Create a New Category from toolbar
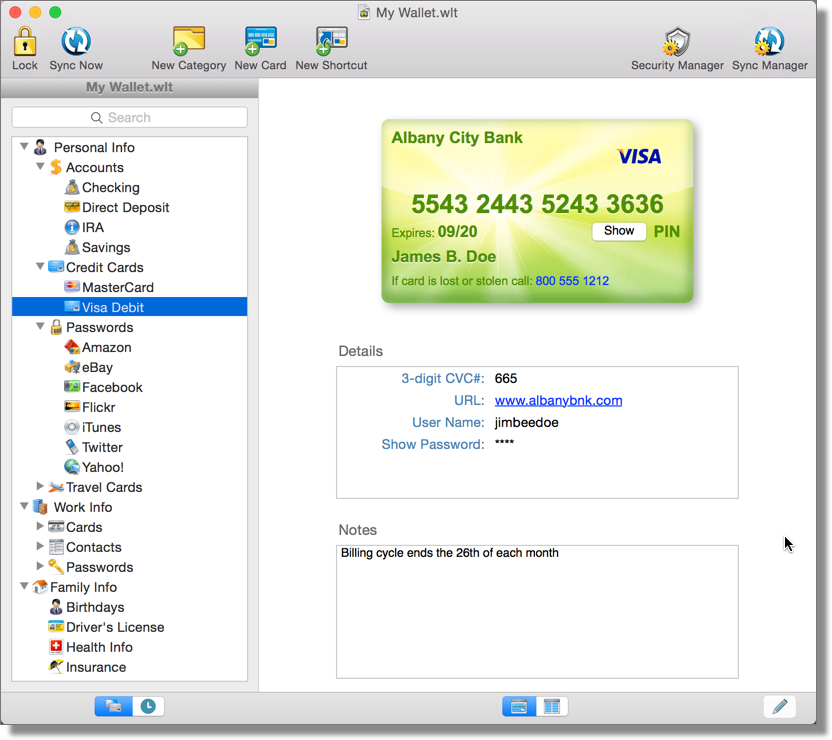Viewport: 832px width, 740px height. coord(188,41)
